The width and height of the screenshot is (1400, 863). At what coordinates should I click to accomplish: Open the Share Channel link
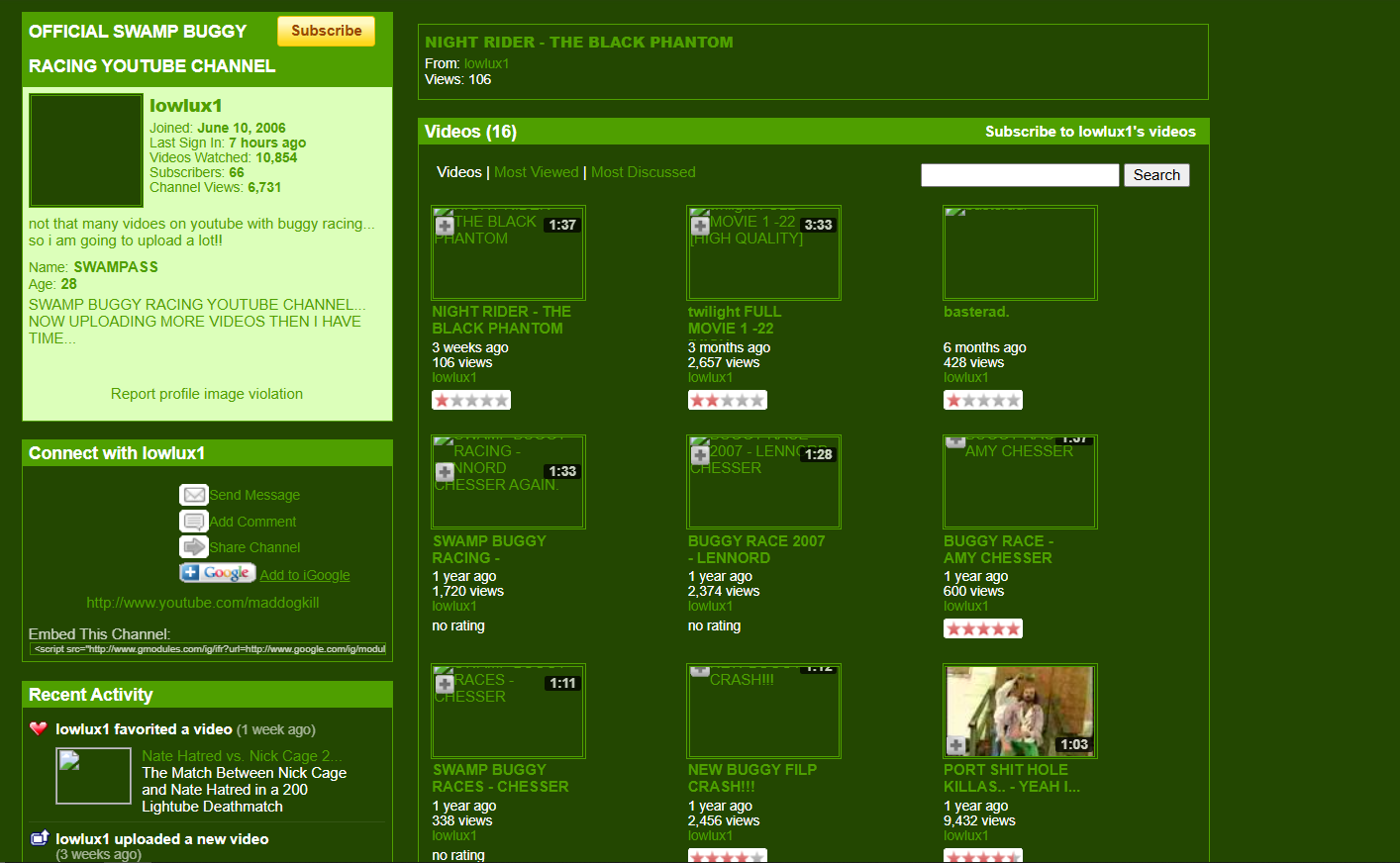[x=254, y=547]
